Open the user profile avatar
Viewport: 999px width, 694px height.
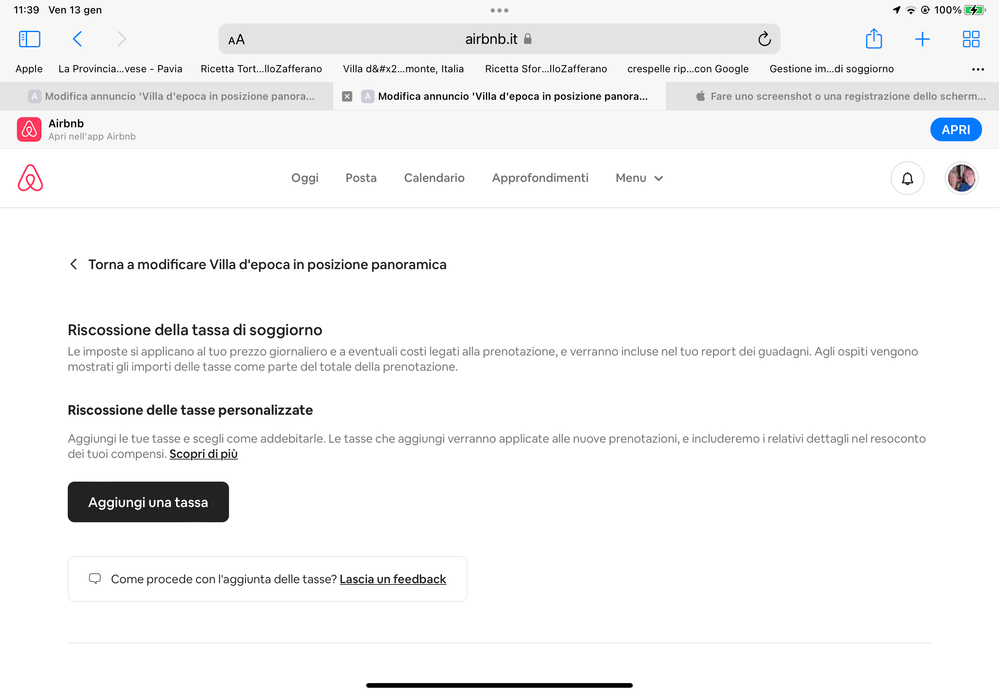(961, 178)
